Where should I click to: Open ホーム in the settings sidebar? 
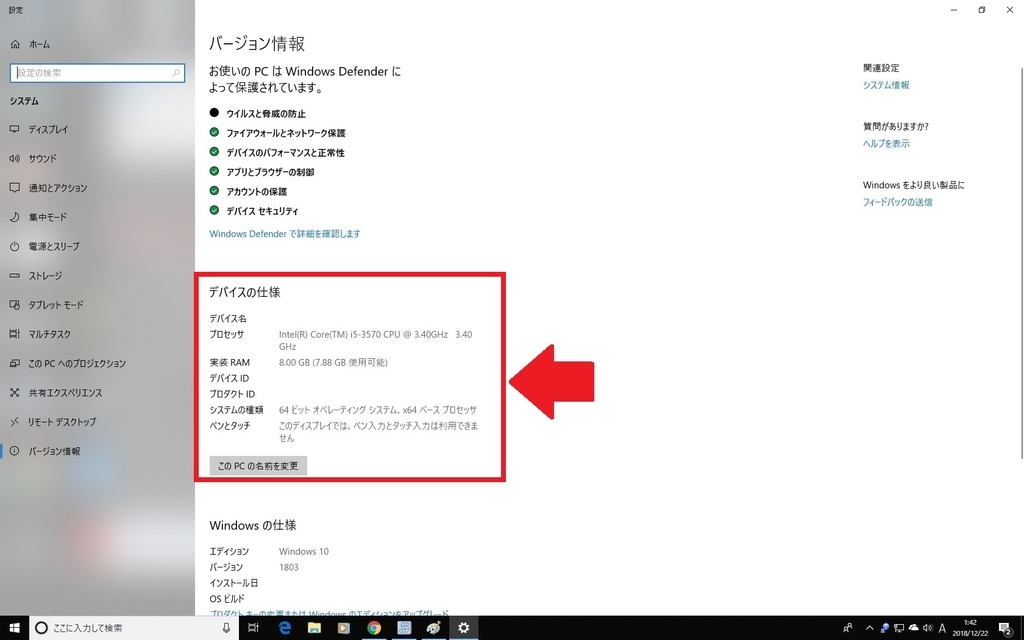tap(39, 44)
